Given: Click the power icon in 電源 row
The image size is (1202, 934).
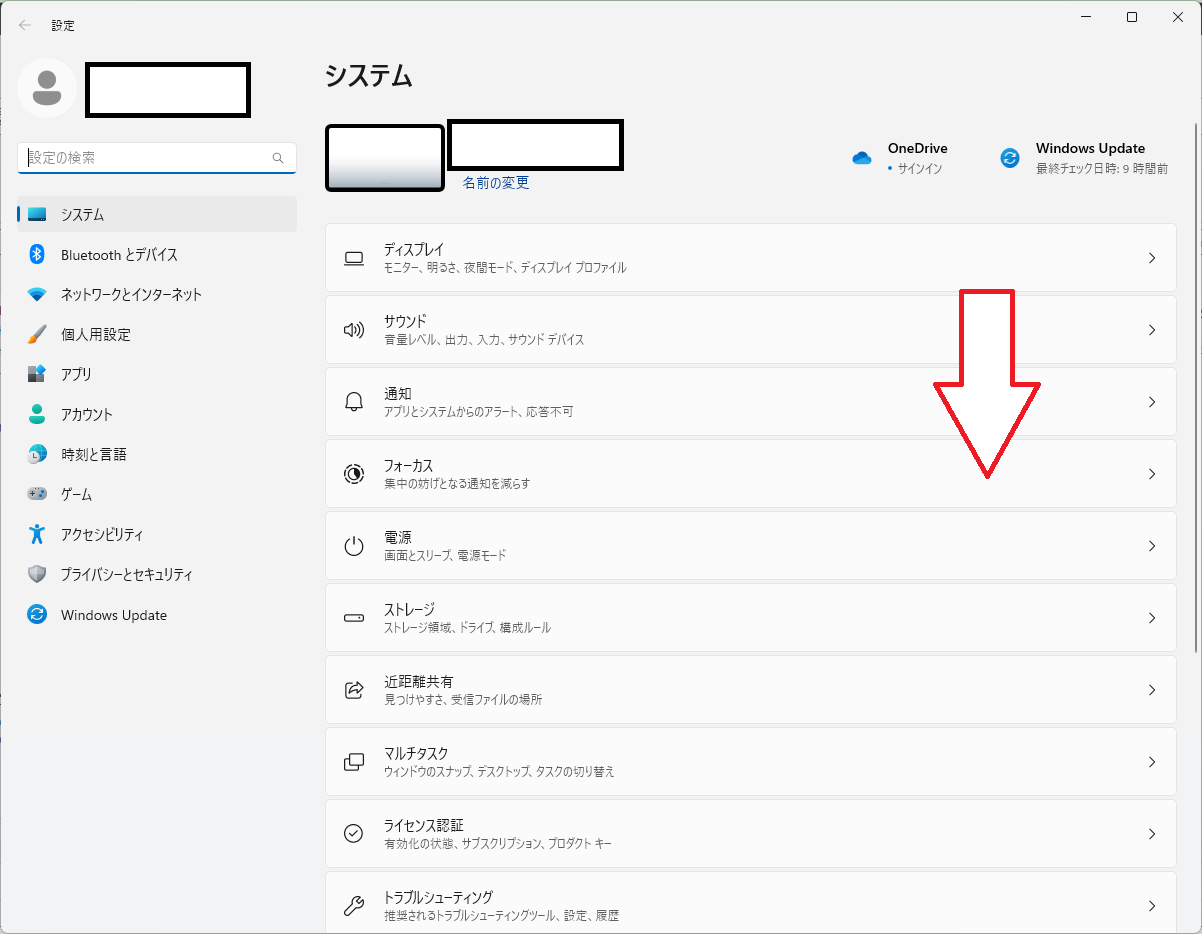Looking at the screenshot, I should tap(354, 546).
